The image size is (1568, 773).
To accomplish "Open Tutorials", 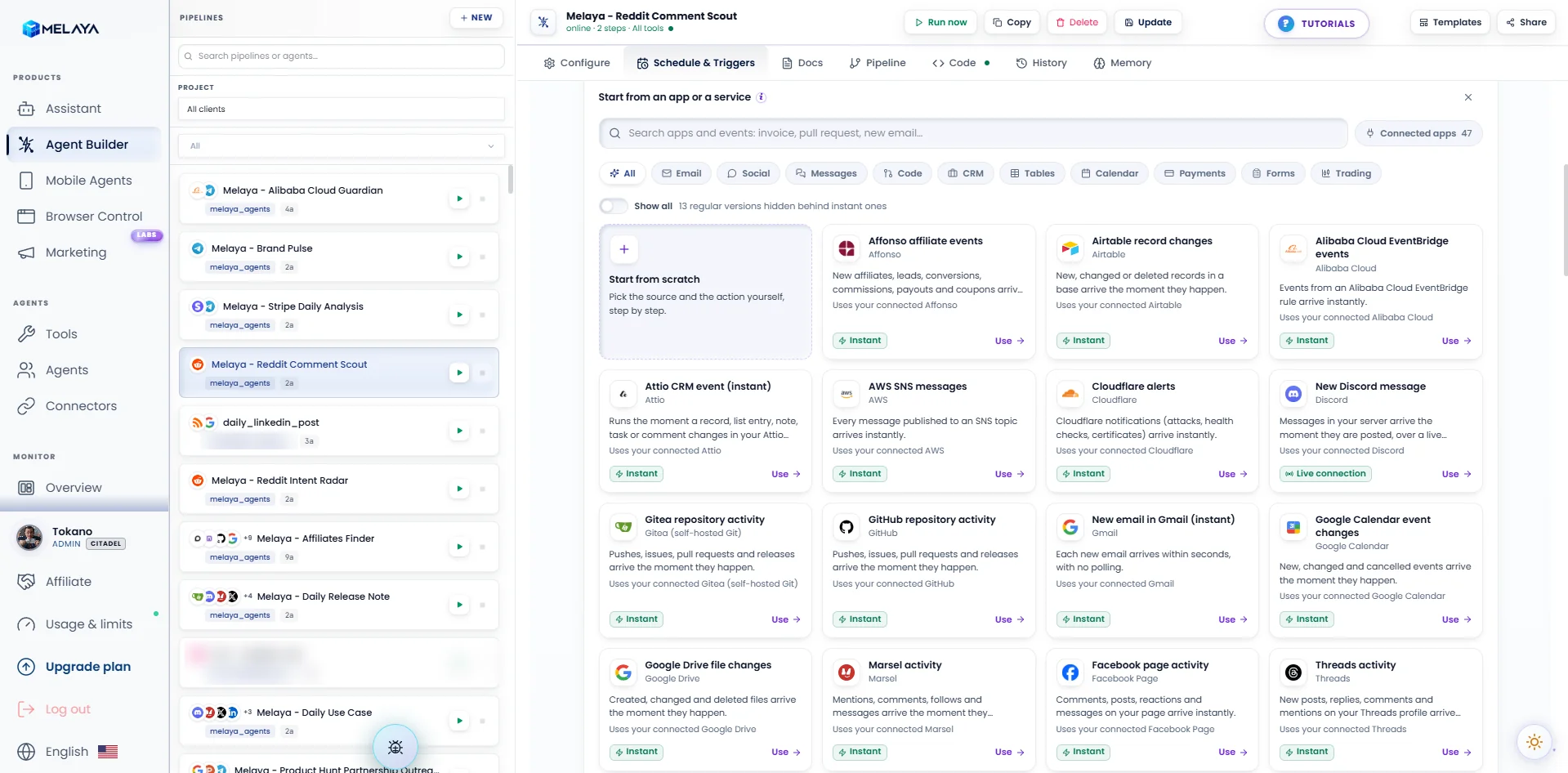I will 1316,24.
